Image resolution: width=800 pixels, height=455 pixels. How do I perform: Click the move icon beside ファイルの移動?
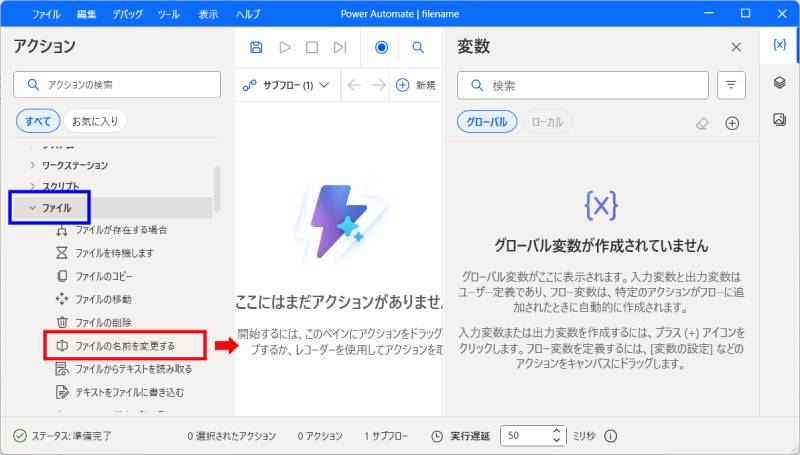pos(62,299)
